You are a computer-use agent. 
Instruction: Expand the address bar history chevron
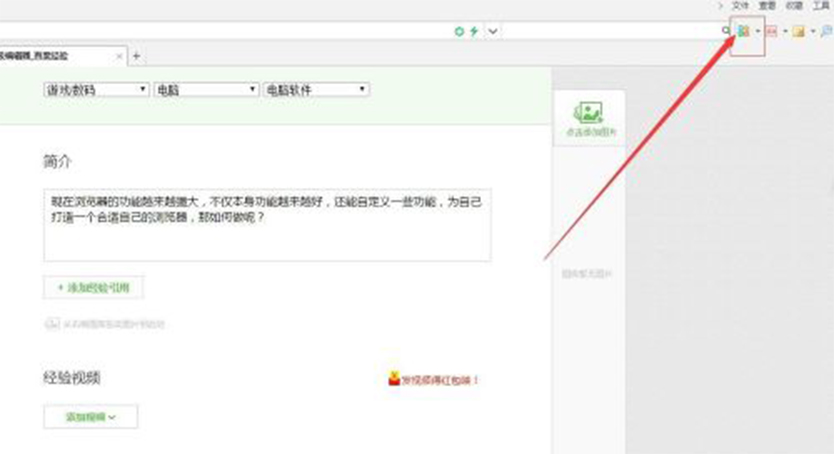pos(493,31)
